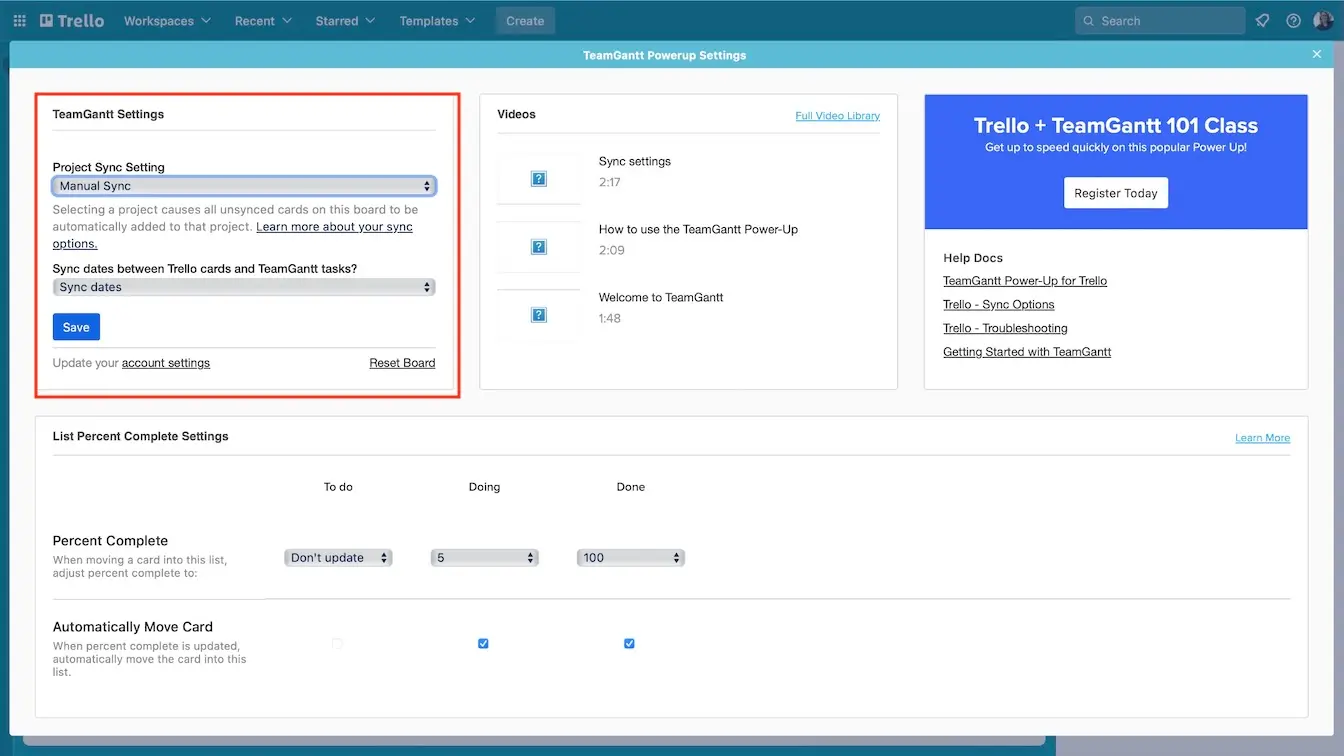Click the Reset Board link

click(402, 363)
